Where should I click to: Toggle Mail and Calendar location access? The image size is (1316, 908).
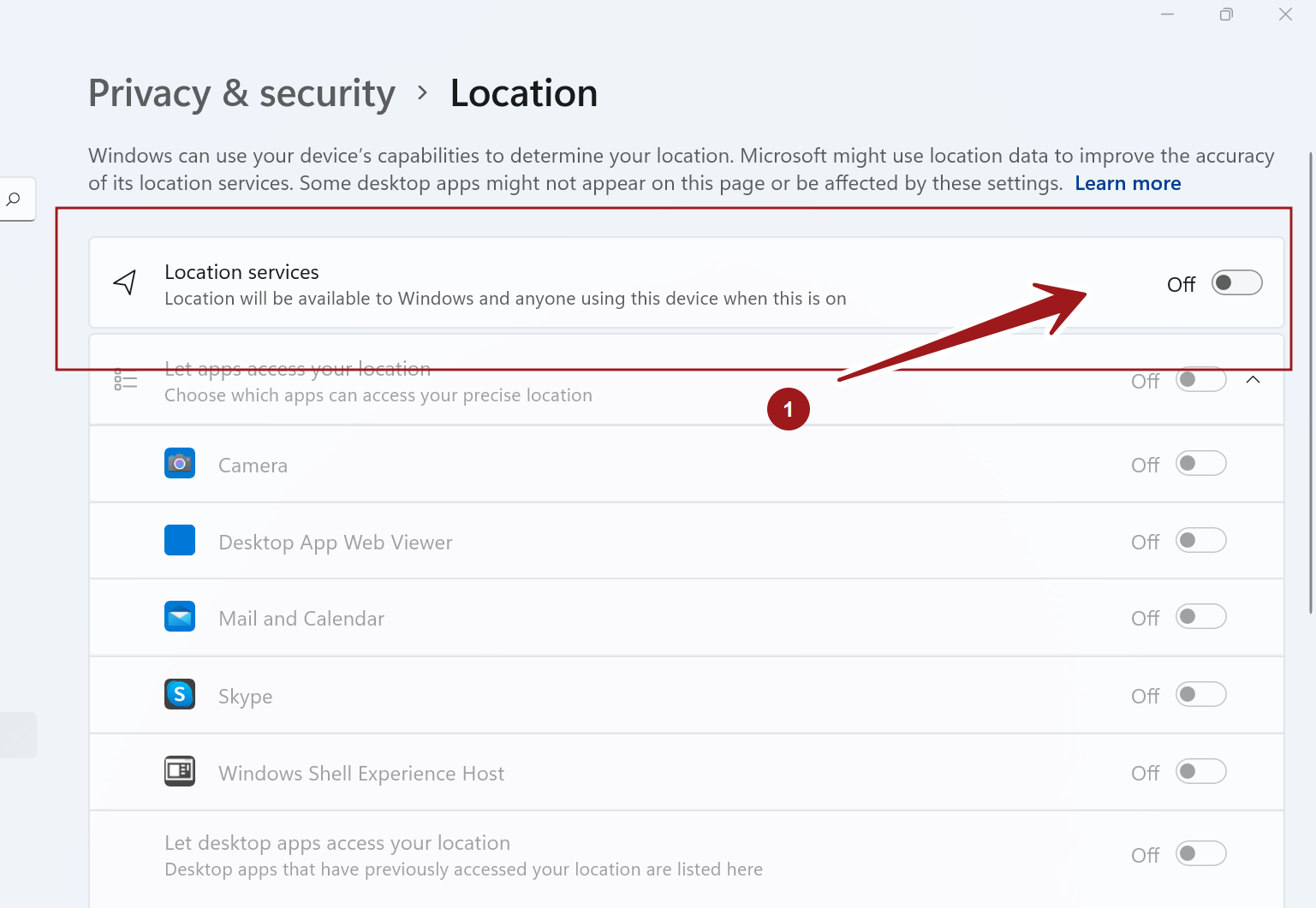tap(1200, 617)
